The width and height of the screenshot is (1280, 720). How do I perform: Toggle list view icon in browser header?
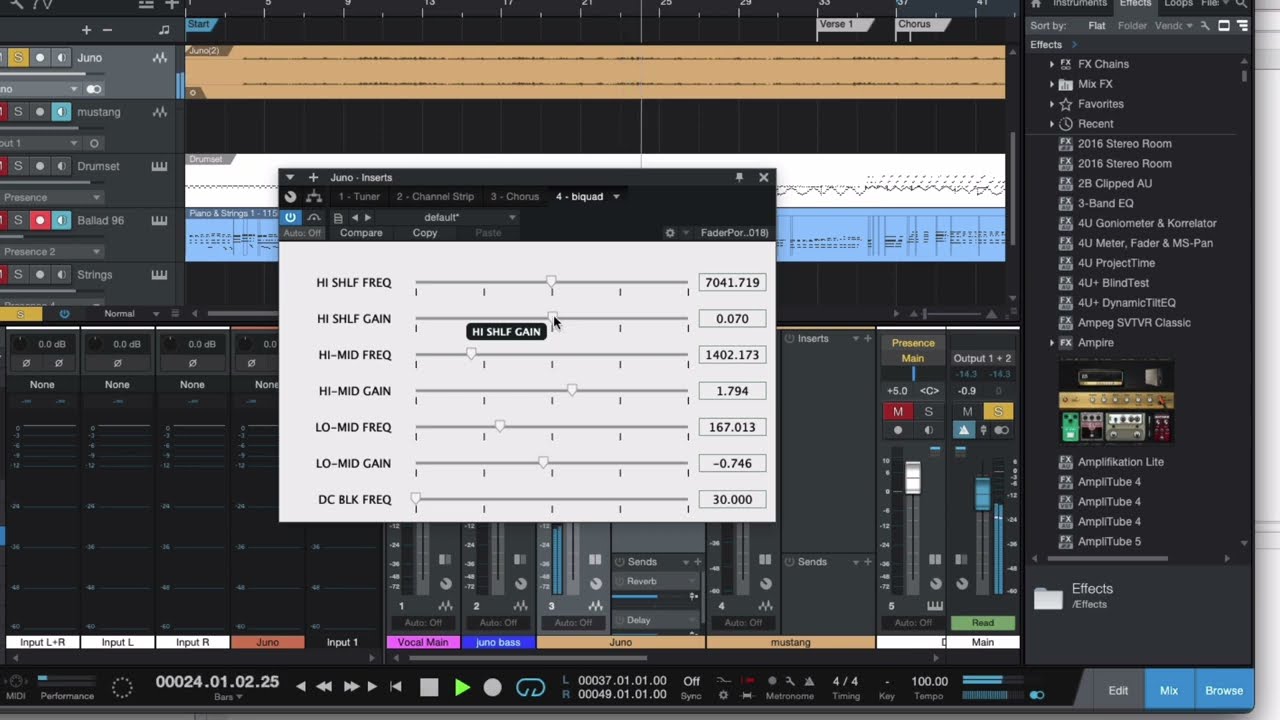tap(1242, 26)
